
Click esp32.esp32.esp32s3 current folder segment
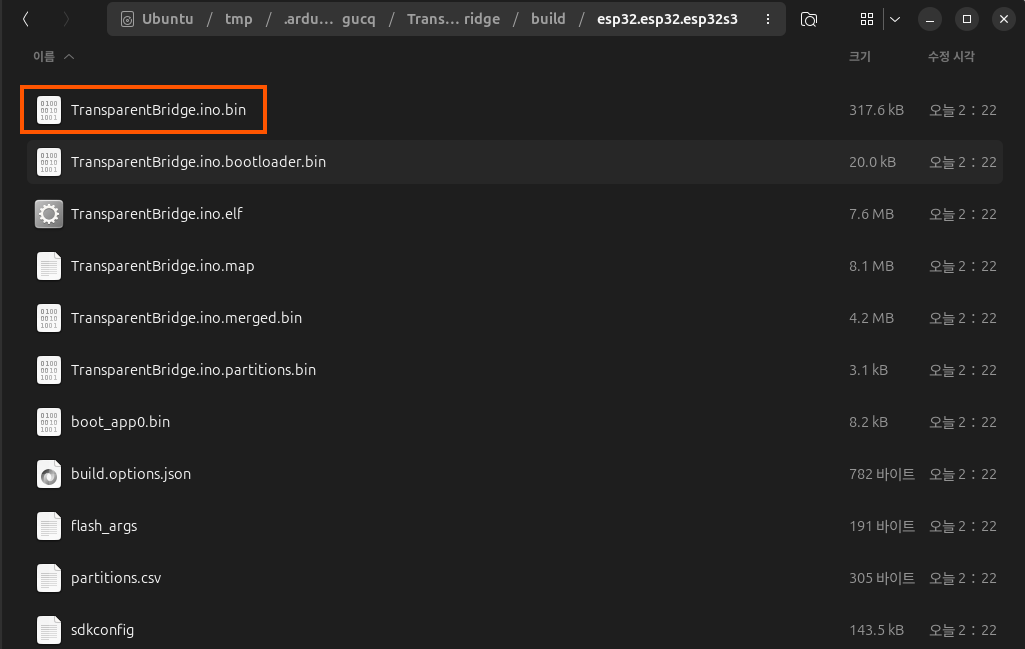click(667, 20)
